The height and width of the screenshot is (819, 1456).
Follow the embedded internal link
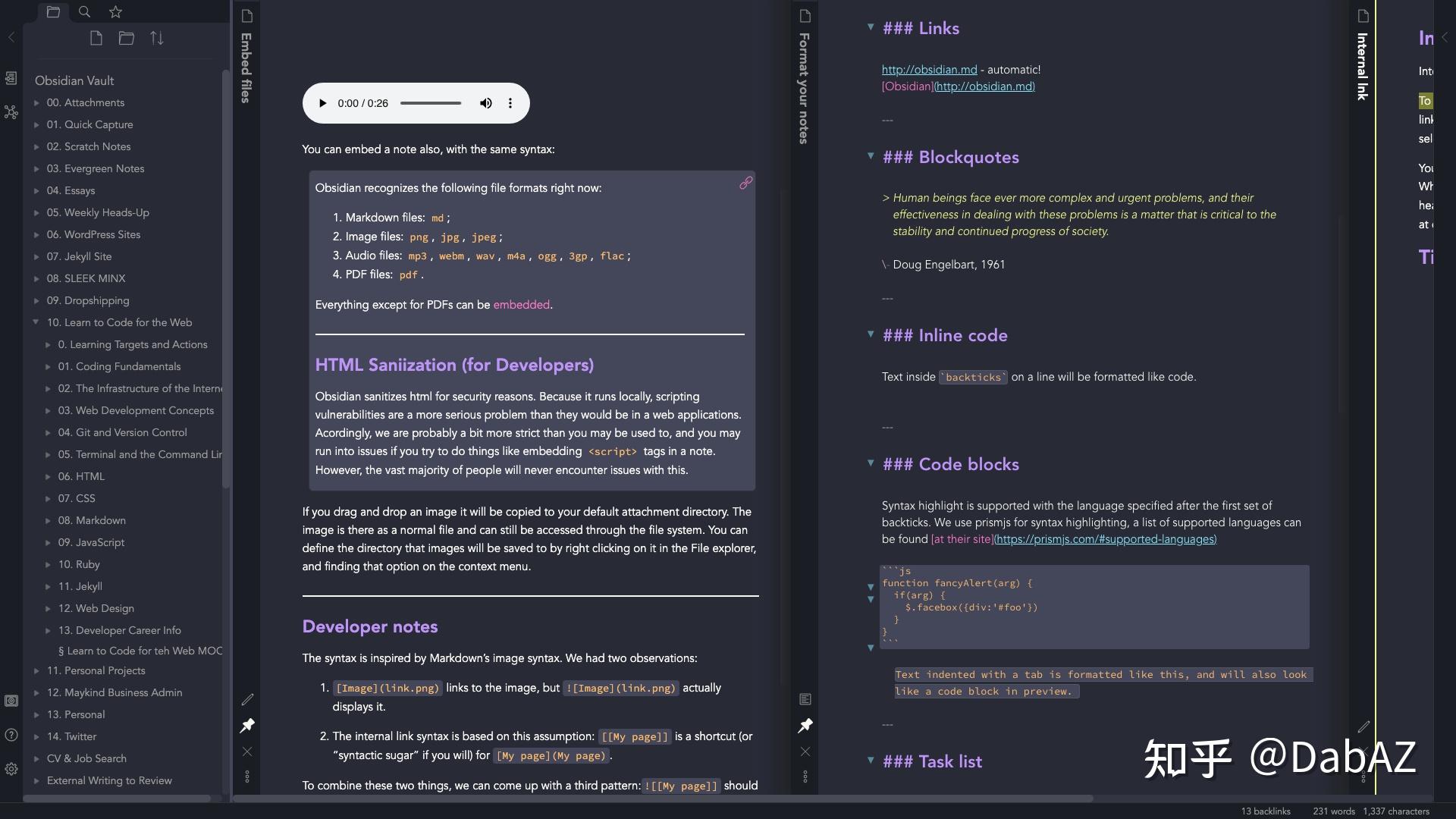[x=521, y=305]
